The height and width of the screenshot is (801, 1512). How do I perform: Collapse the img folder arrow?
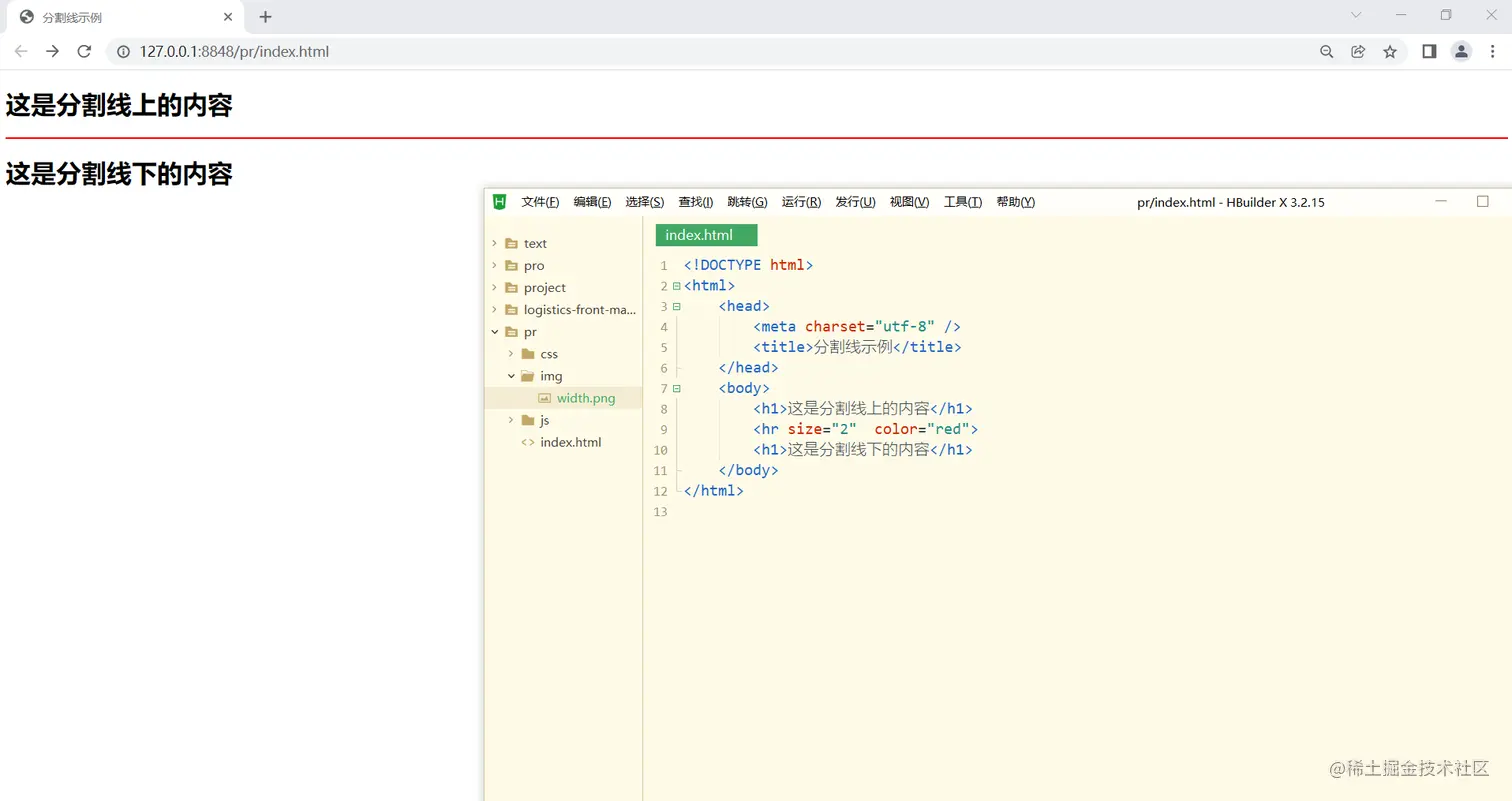pyautogui.click(x=511, y=376)
